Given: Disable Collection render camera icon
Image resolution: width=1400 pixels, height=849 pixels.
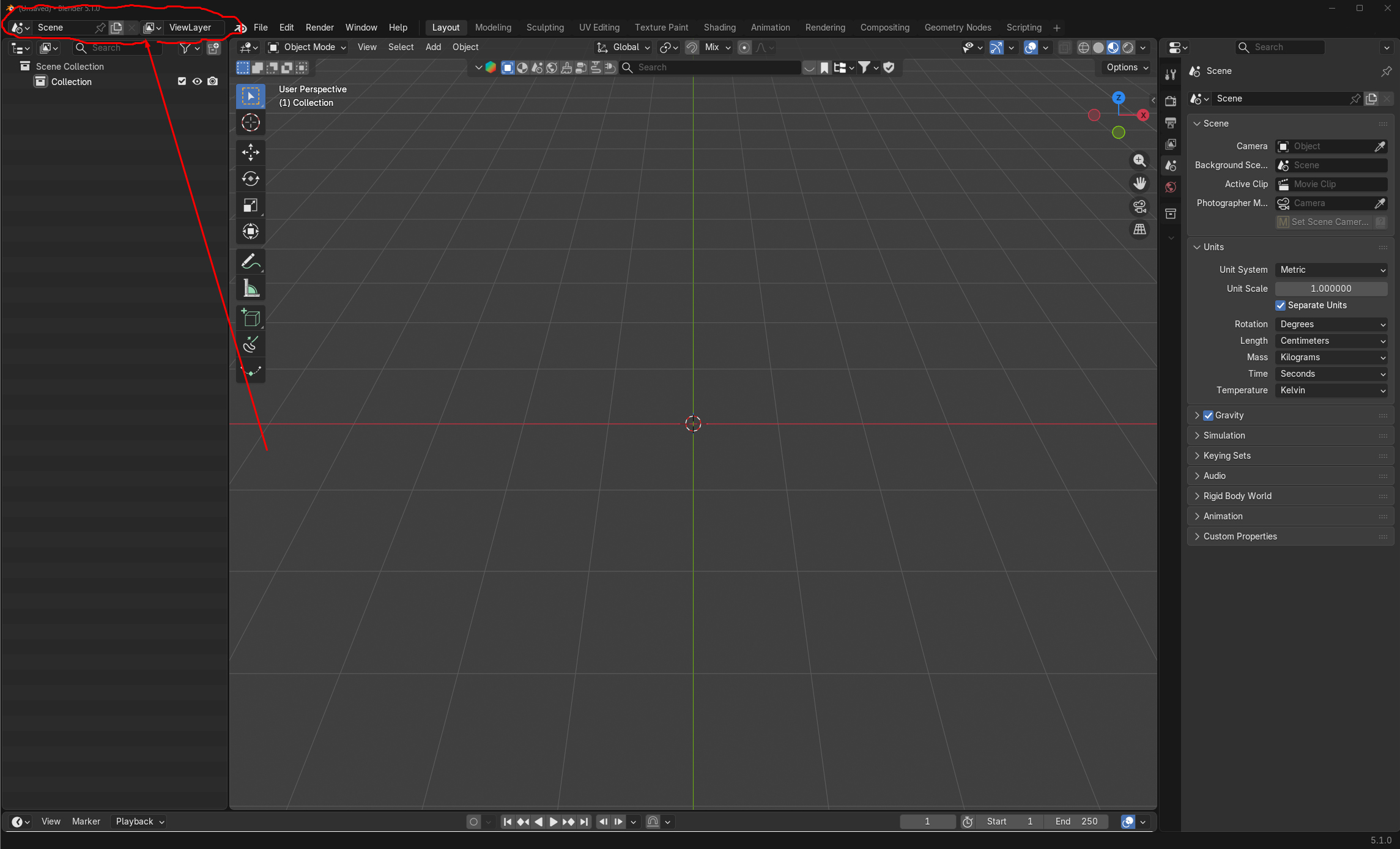Looking at the screenshot, I should pos(212,81).
